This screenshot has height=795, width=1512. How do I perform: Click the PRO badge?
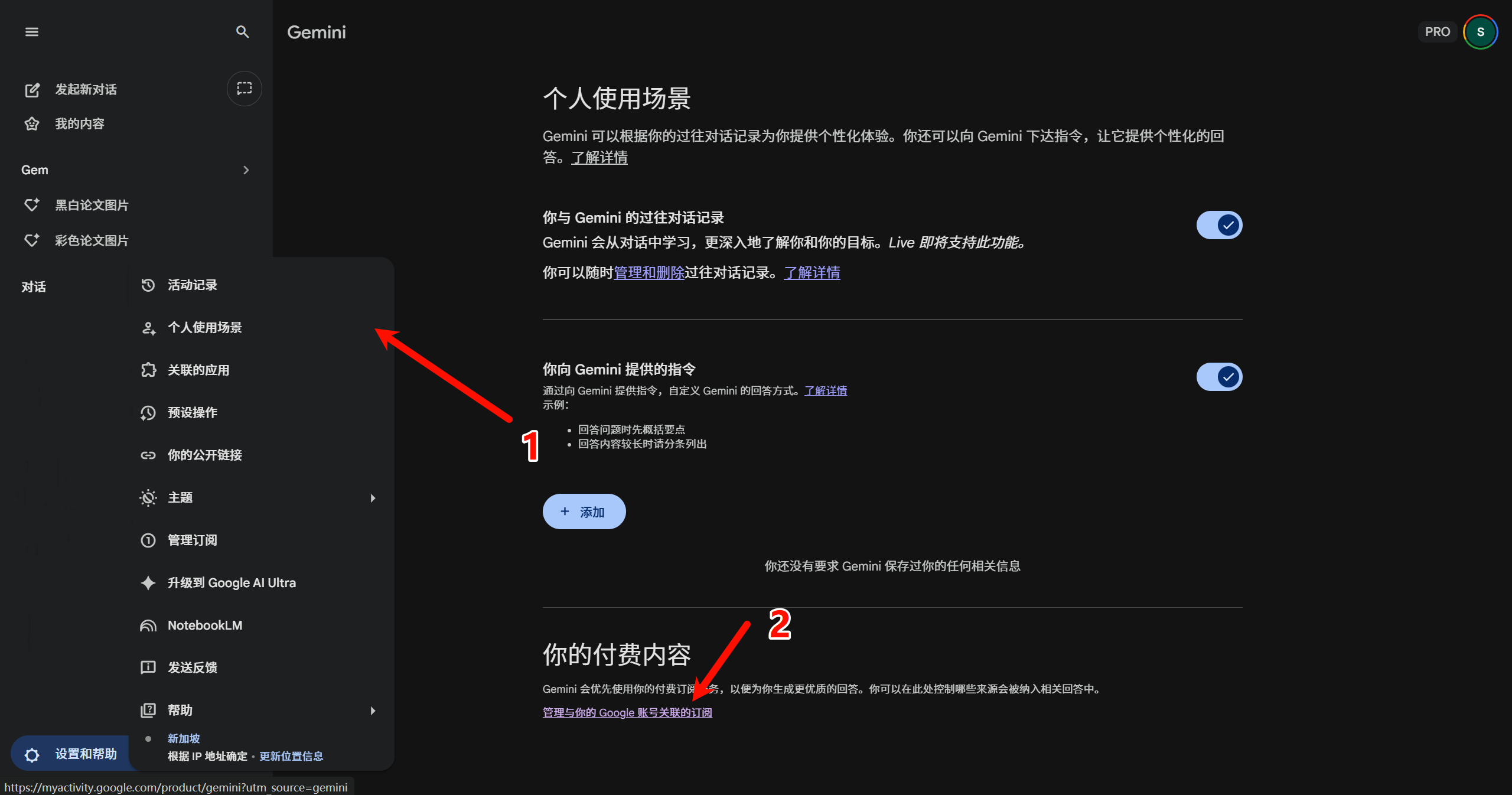1438,32
